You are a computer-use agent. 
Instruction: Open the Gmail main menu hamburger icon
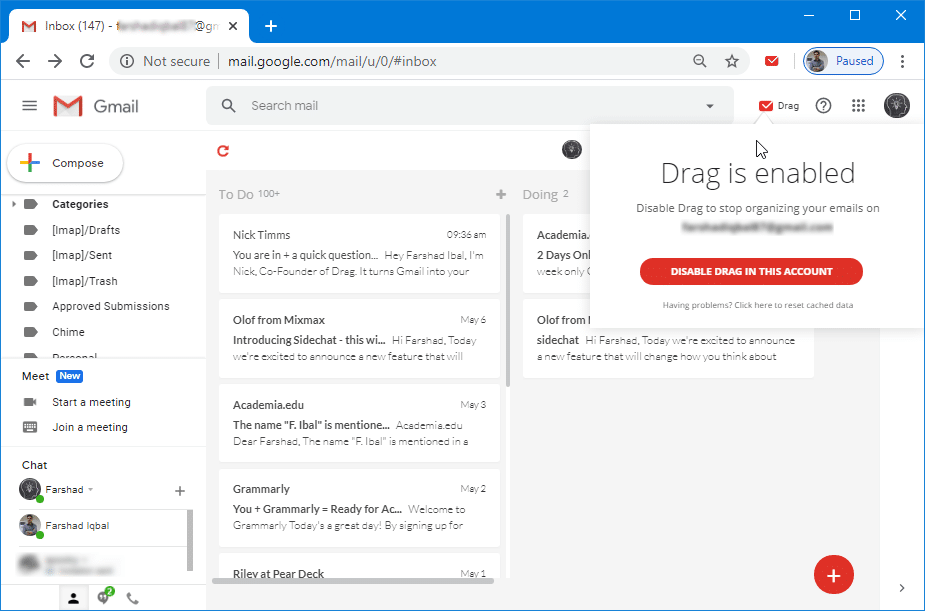[30, 106]
